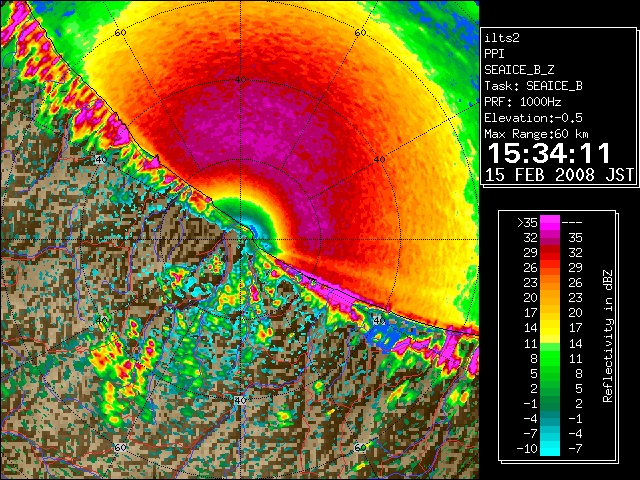
Task: Pick the bright magenta >35 dBZ swatch
Action: 550,222
